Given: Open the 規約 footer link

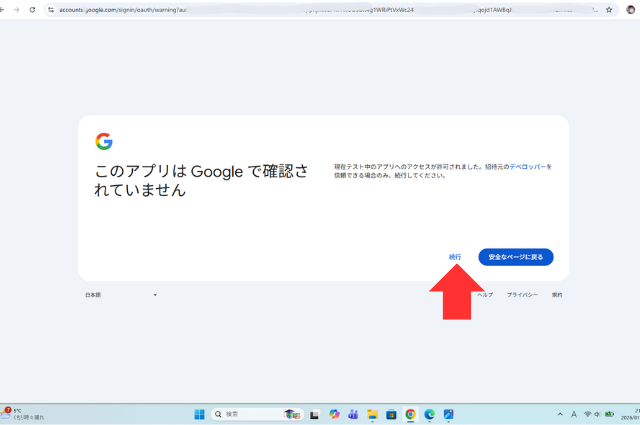Looking at the screenshot, I should pos(557,295).
